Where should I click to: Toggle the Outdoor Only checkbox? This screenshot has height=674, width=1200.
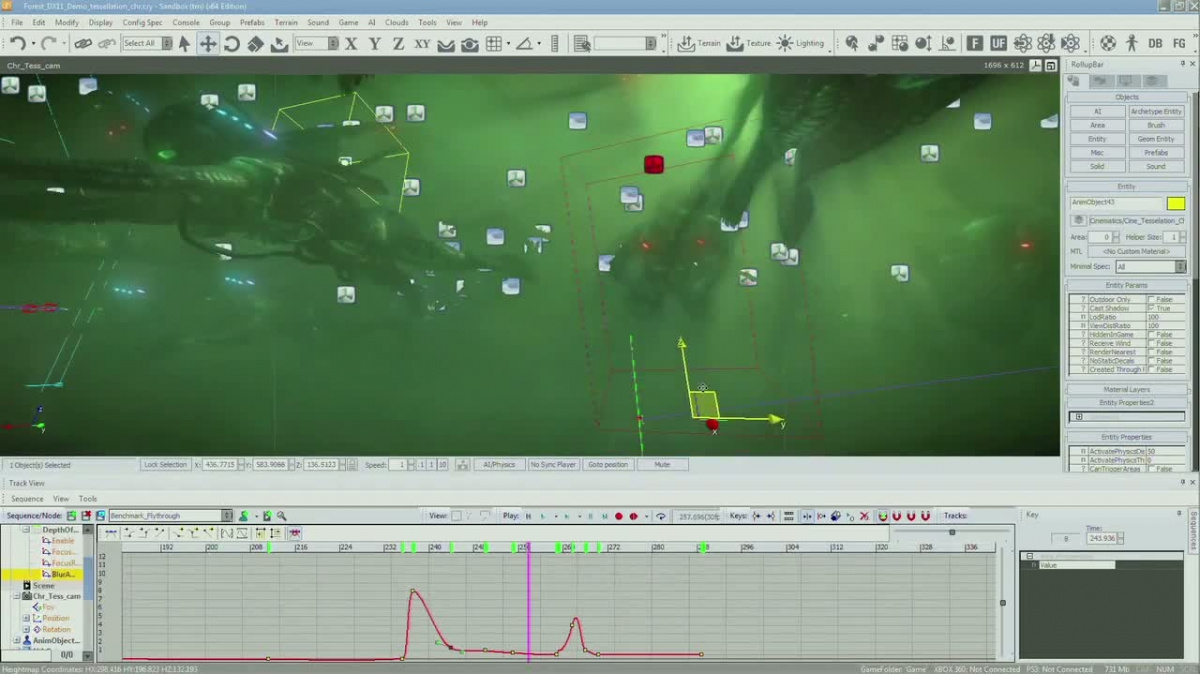point(1152,300)
